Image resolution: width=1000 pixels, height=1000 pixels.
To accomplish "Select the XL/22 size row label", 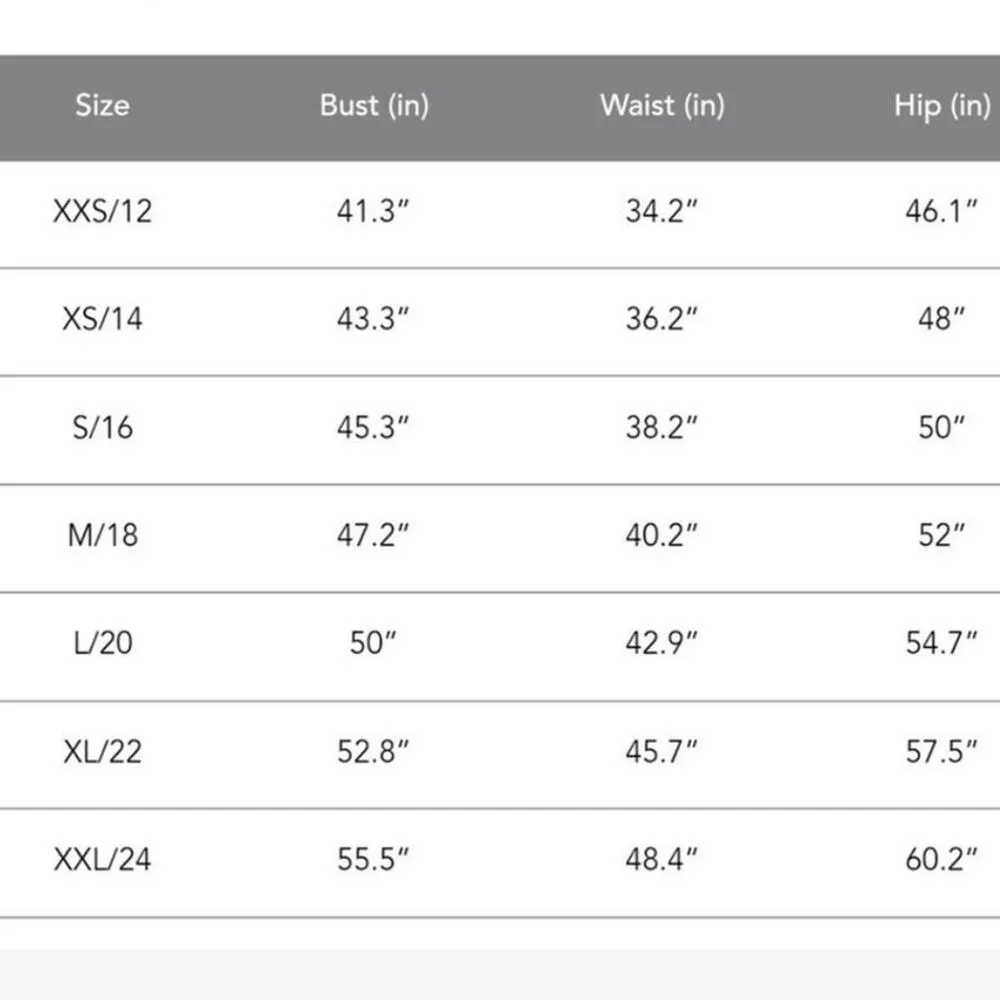I will (102, 751).
